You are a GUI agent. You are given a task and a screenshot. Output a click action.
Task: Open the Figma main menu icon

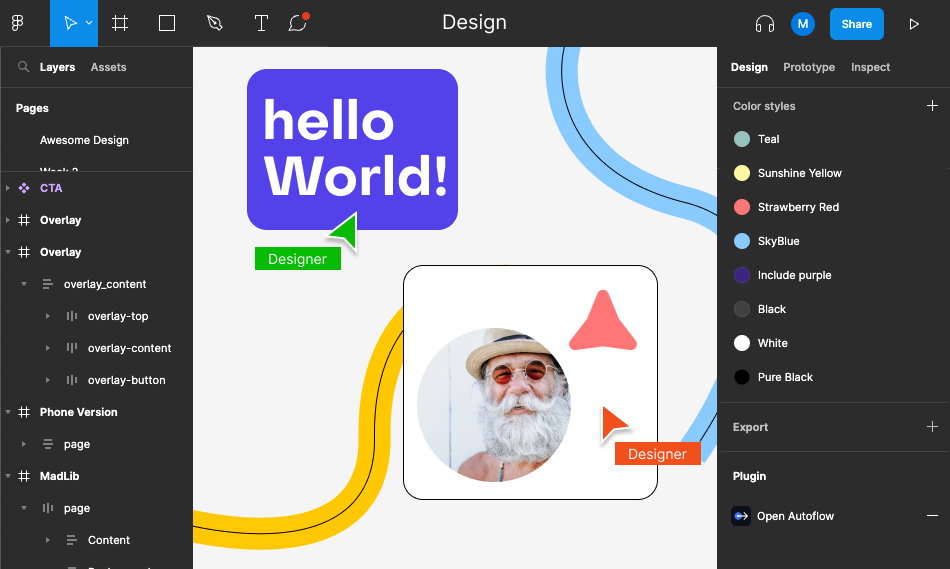coord(17,23)
